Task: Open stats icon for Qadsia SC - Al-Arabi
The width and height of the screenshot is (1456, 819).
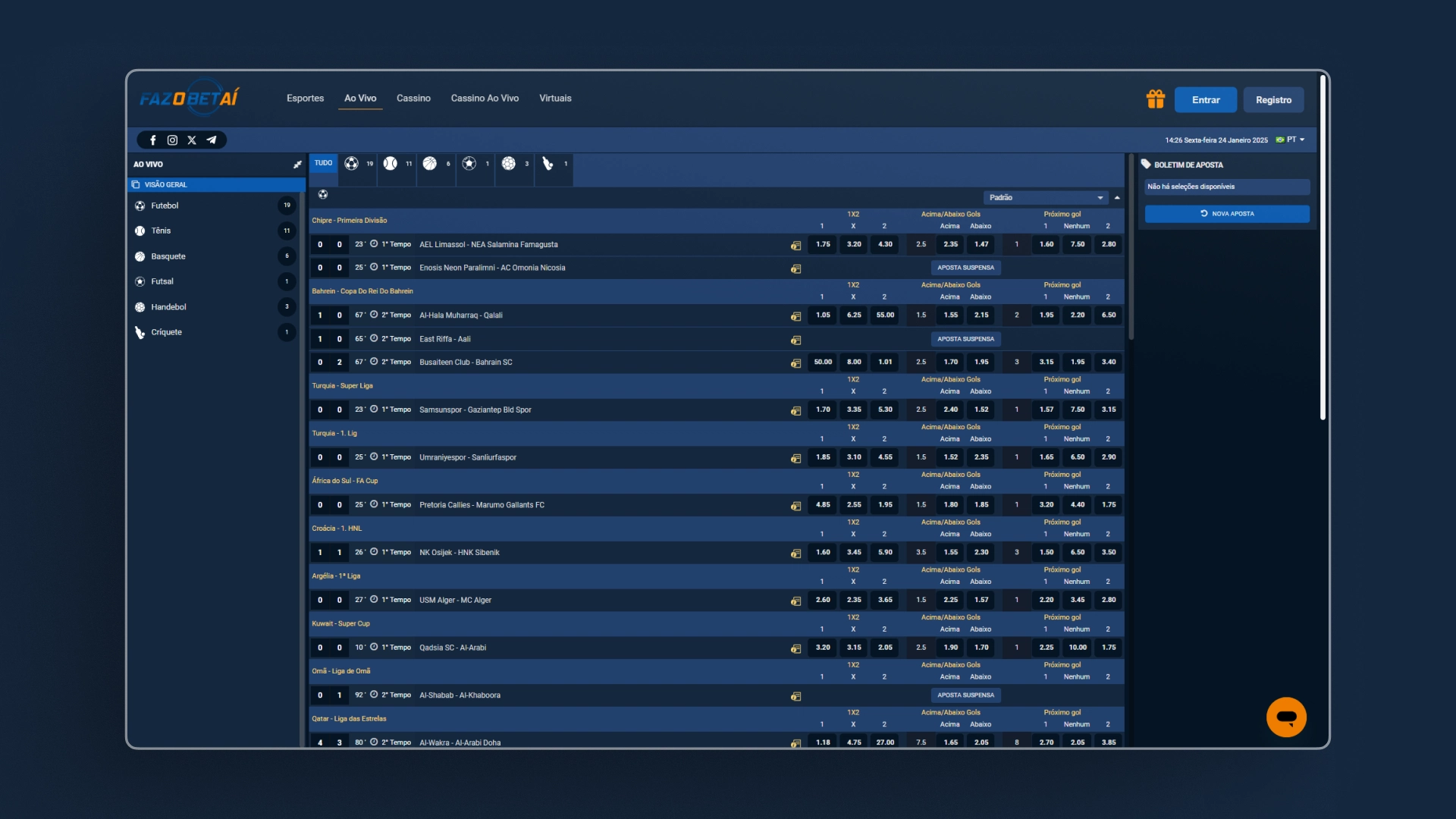Action: [795, 648]
